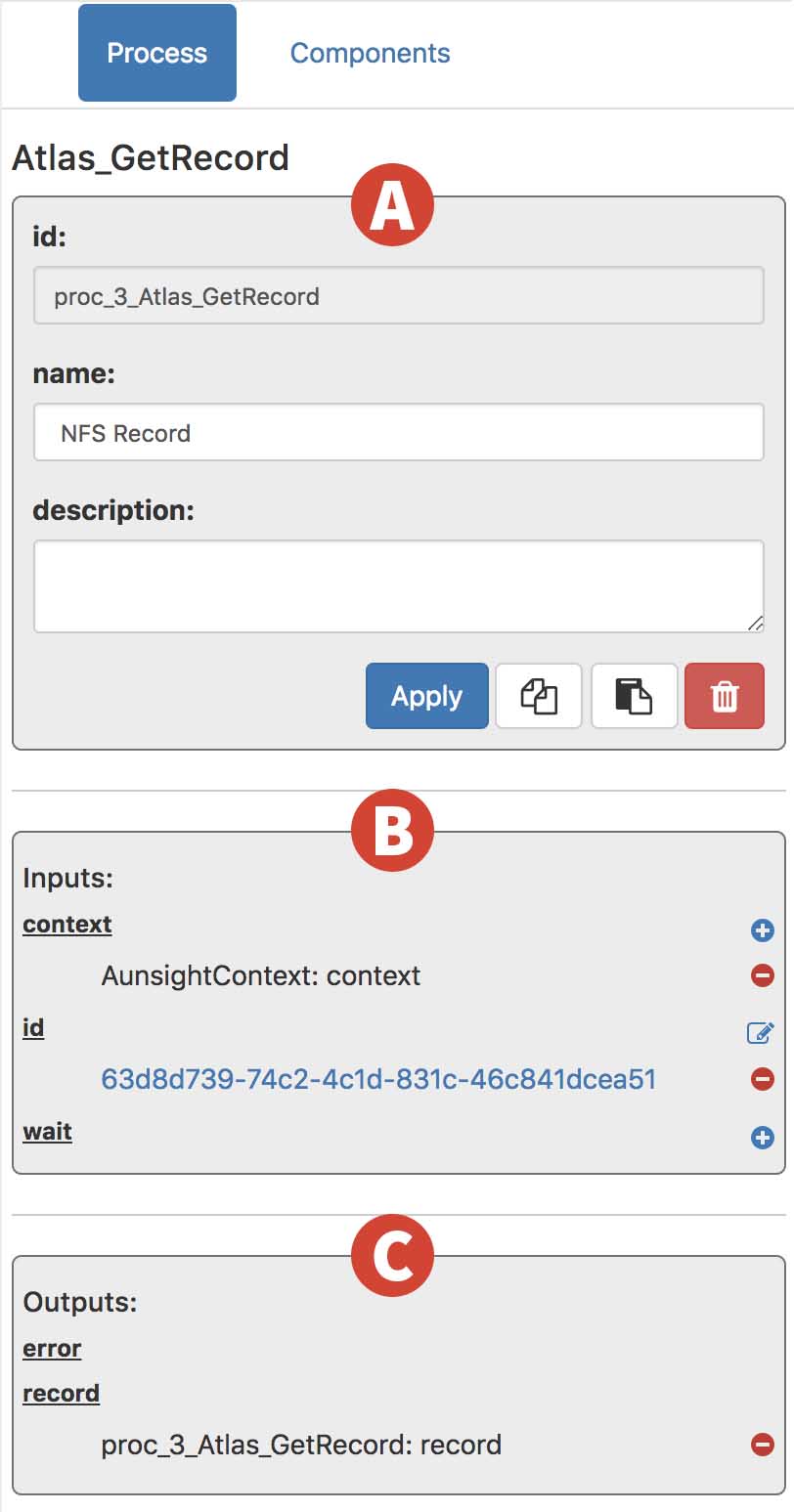
Task: Click the copy process icon button
Action: pyautogui.click(x=539, y=696)
